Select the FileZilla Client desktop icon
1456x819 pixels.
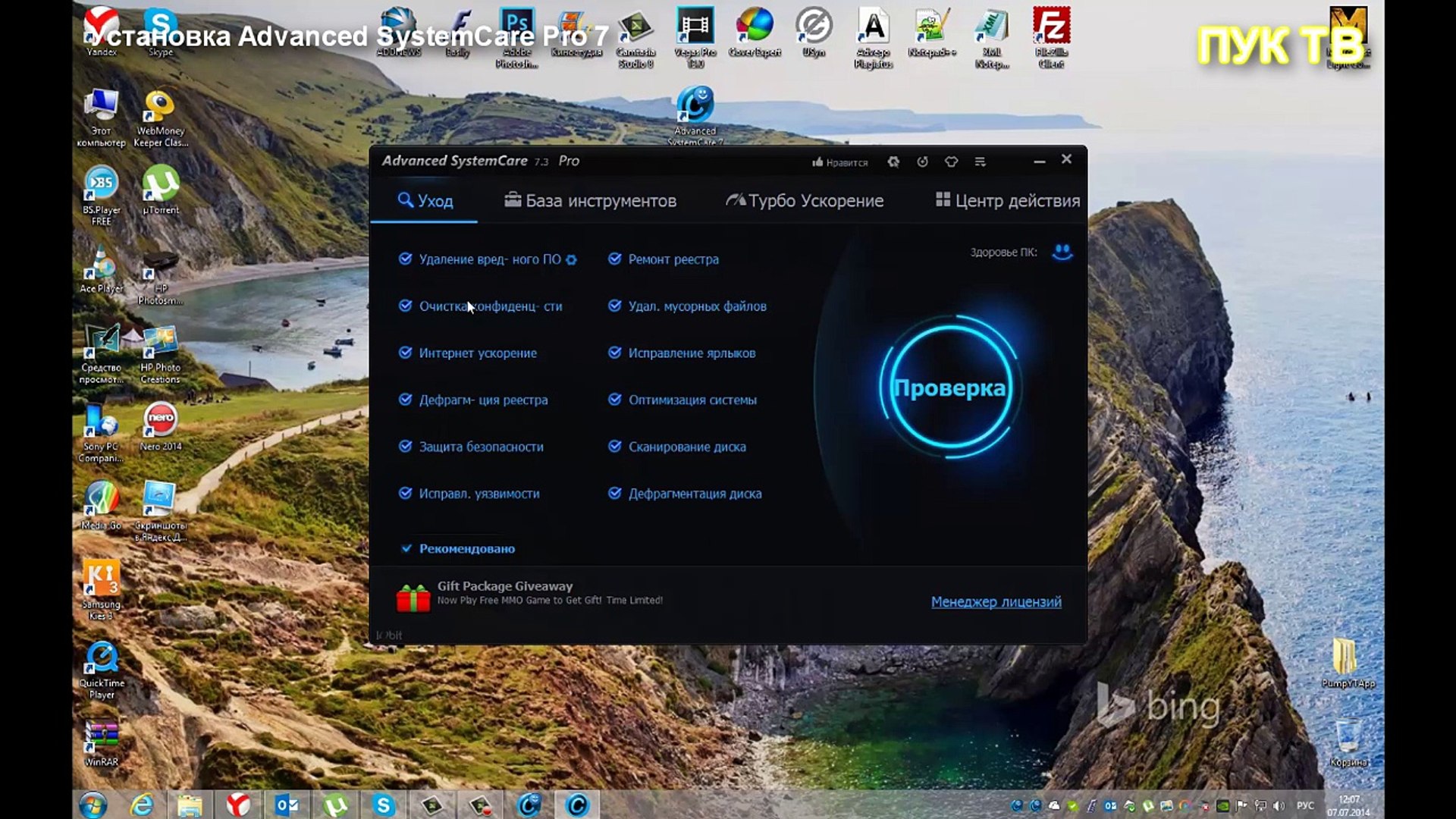(x=1051, y=37)
